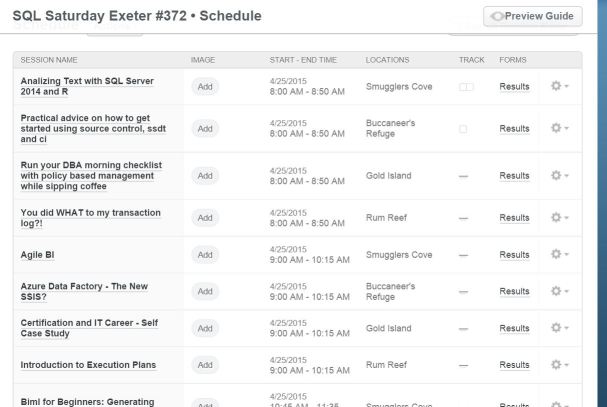Add image to Analizing Text session

205,87
